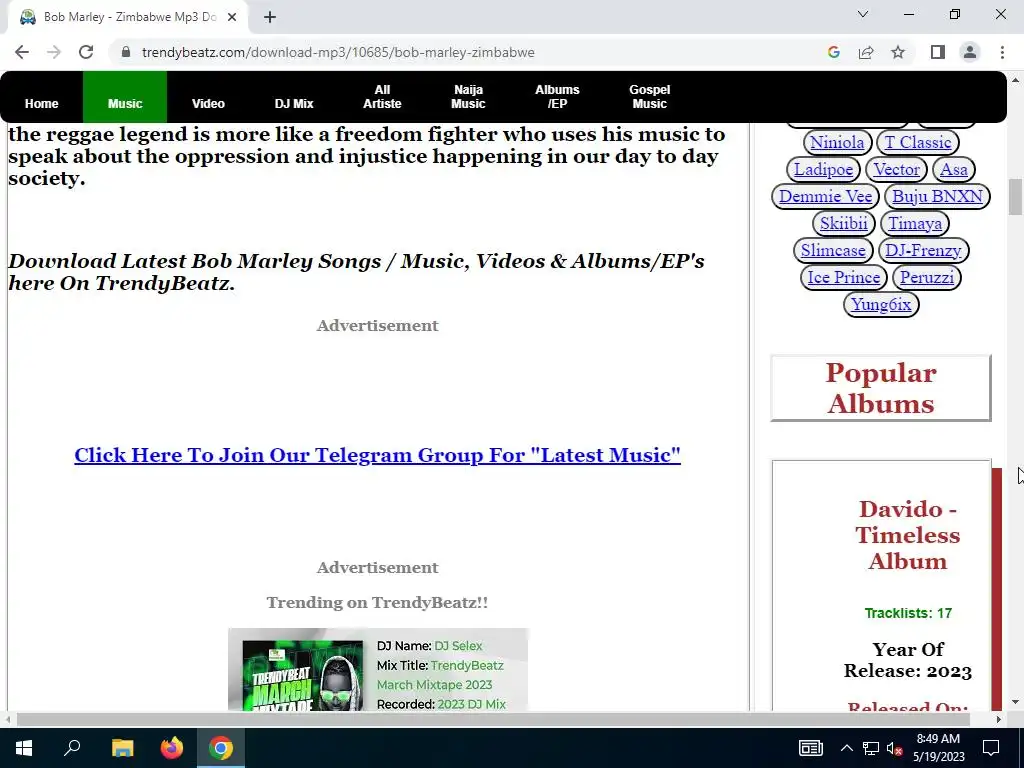Open the Windows Start menu

point(24,748)
